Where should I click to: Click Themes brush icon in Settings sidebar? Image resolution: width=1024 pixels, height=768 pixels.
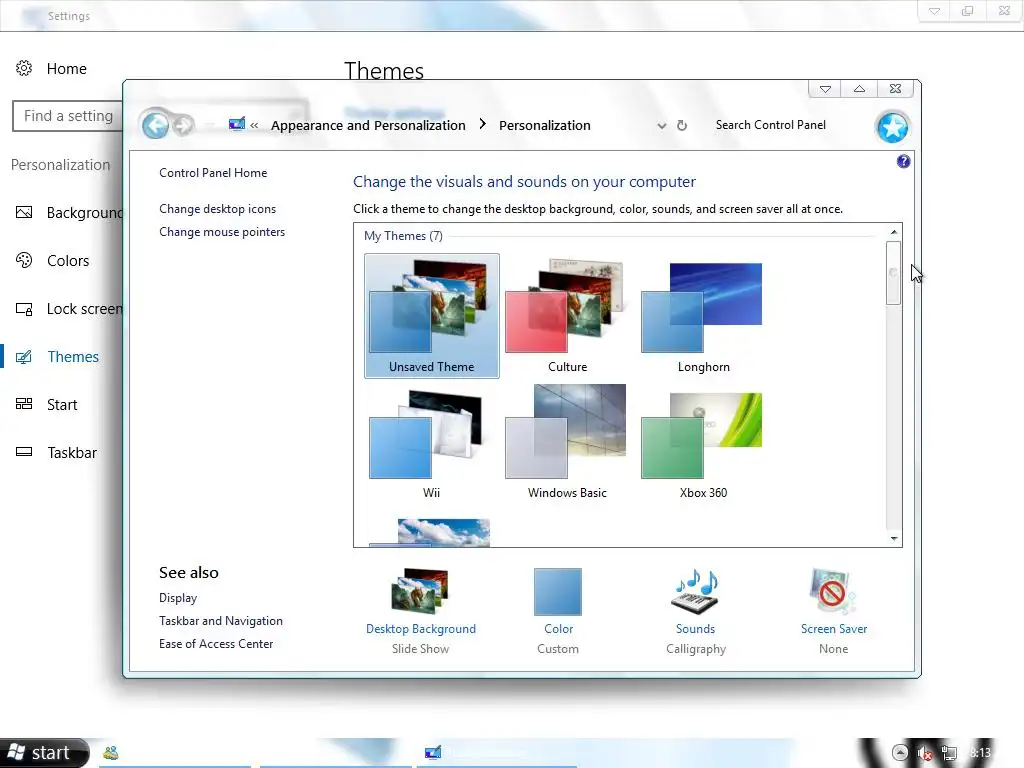pos(24,357)
